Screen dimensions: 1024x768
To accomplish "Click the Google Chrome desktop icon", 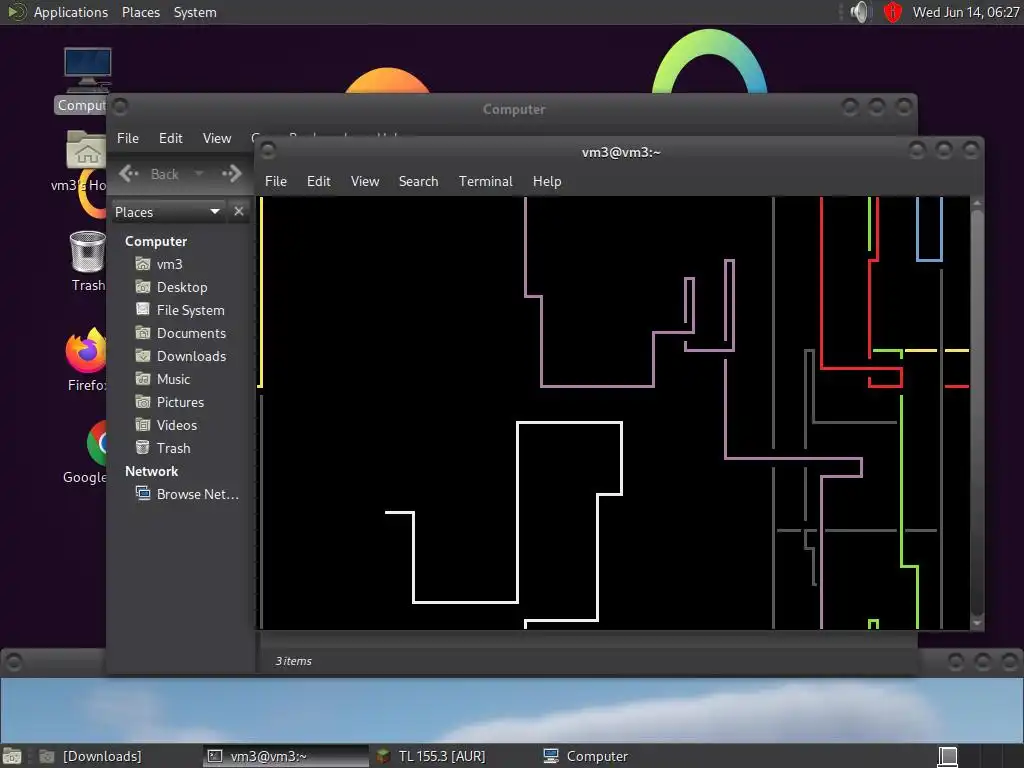I will tap(96, 443).
